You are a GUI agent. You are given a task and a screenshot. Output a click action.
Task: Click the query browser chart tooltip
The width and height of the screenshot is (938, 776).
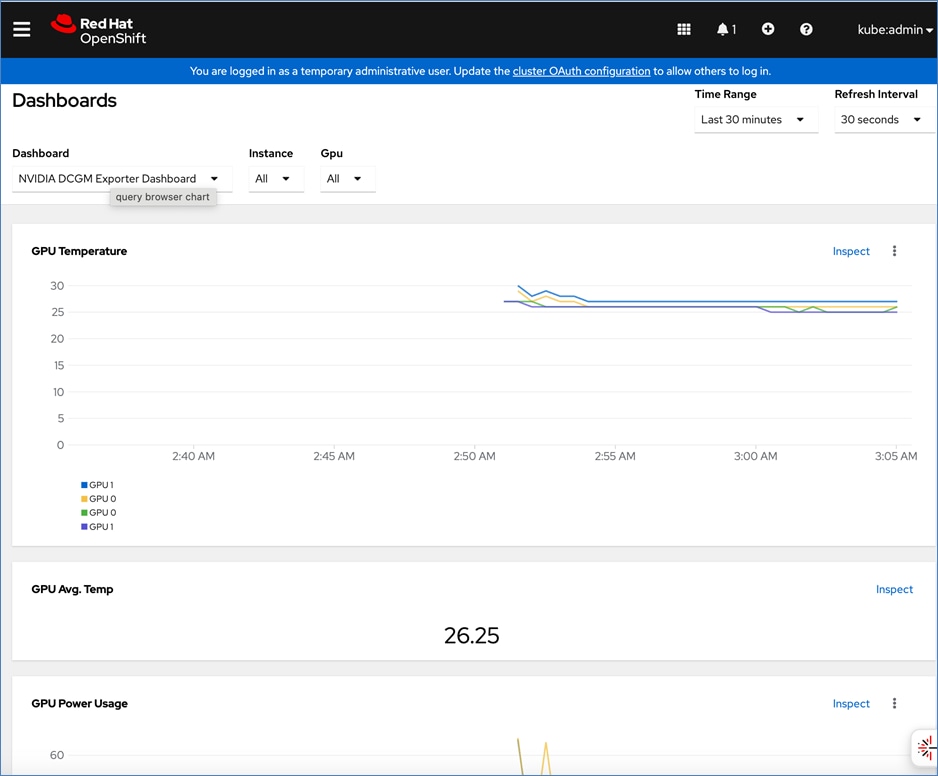pos(163,197)
